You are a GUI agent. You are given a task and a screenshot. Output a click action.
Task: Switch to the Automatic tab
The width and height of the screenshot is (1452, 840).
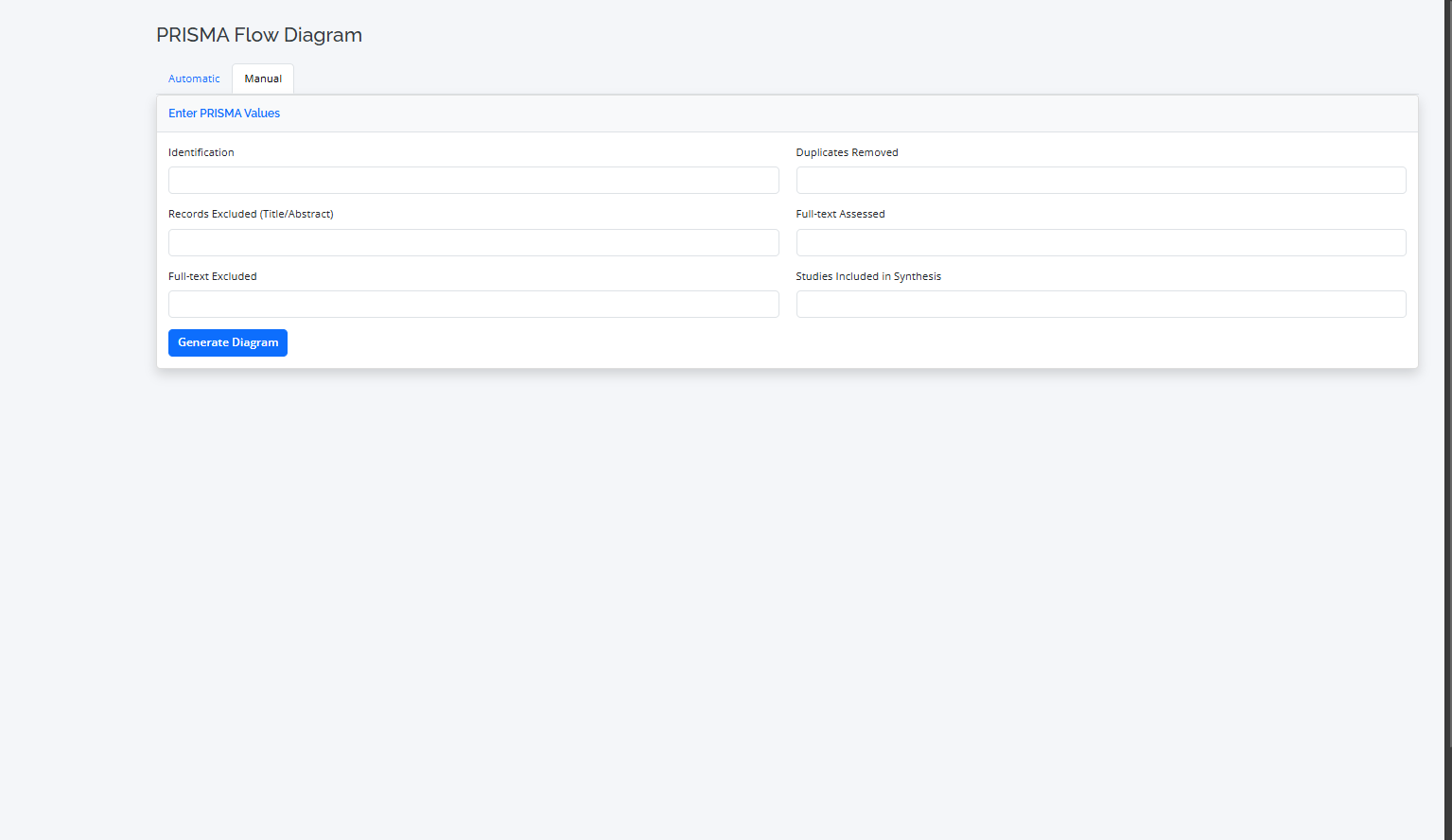[x=194, y=79]
